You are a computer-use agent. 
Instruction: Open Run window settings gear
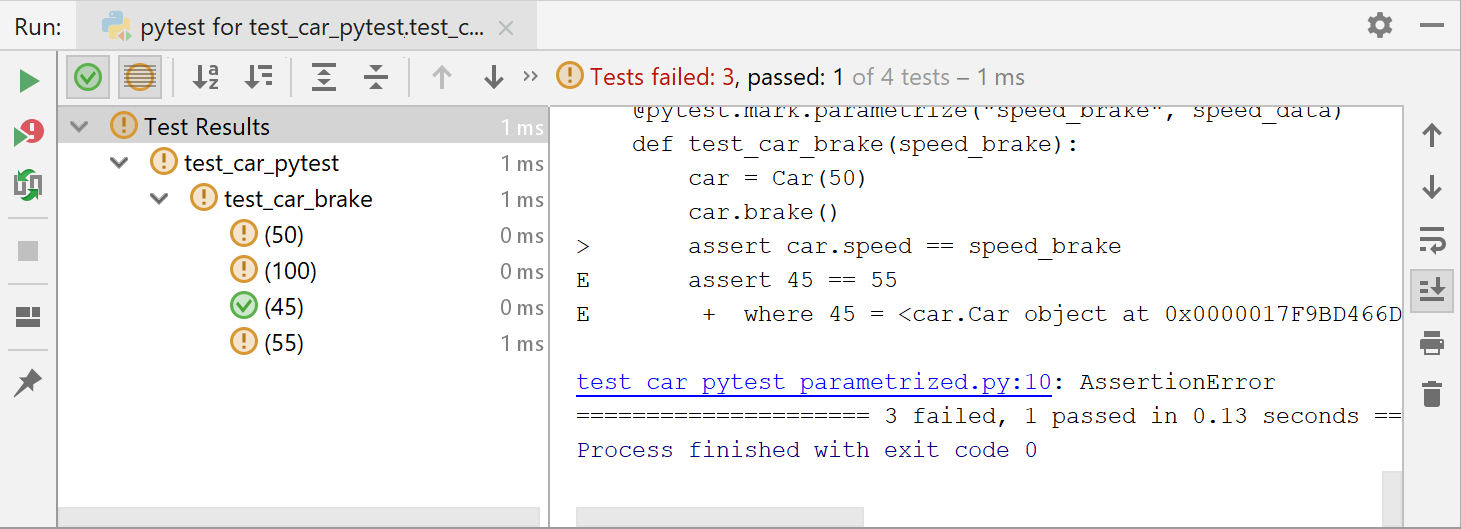pyautogui.click(x=1380, y=25)
